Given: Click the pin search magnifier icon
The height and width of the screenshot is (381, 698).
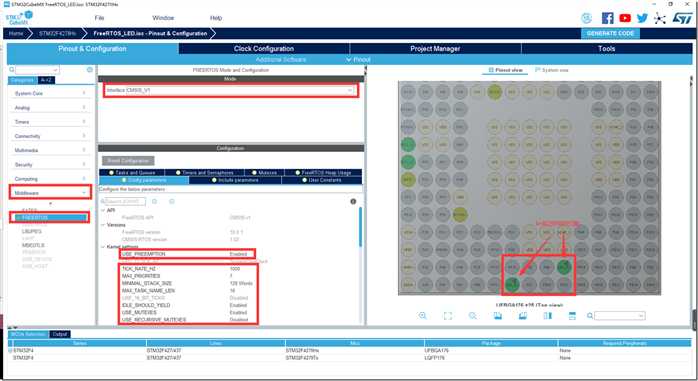Looking at the screenshot, I should [x=590, y=316].
